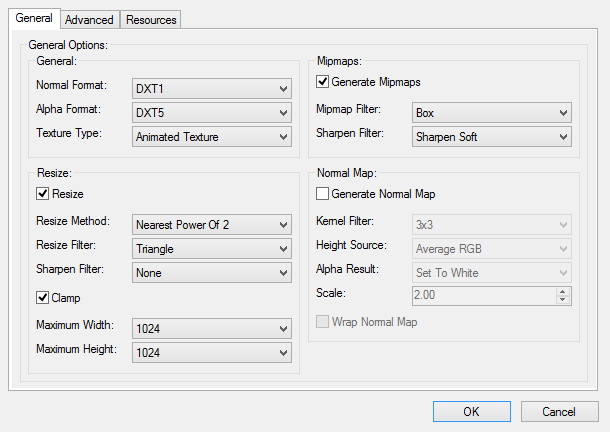Click the OK button
This screenshot has height=432, width=610.
pos(471,411)
